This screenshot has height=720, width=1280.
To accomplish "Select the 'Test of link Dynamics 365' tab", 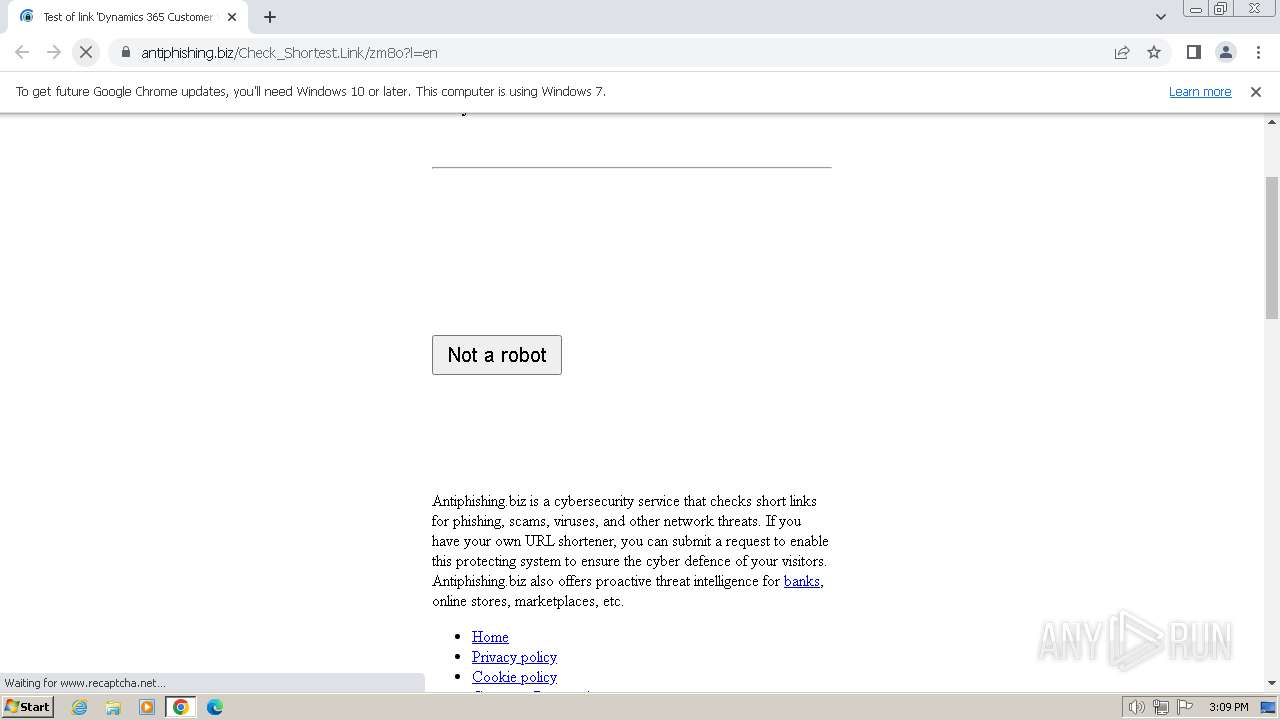I will [x=127, y=17].
